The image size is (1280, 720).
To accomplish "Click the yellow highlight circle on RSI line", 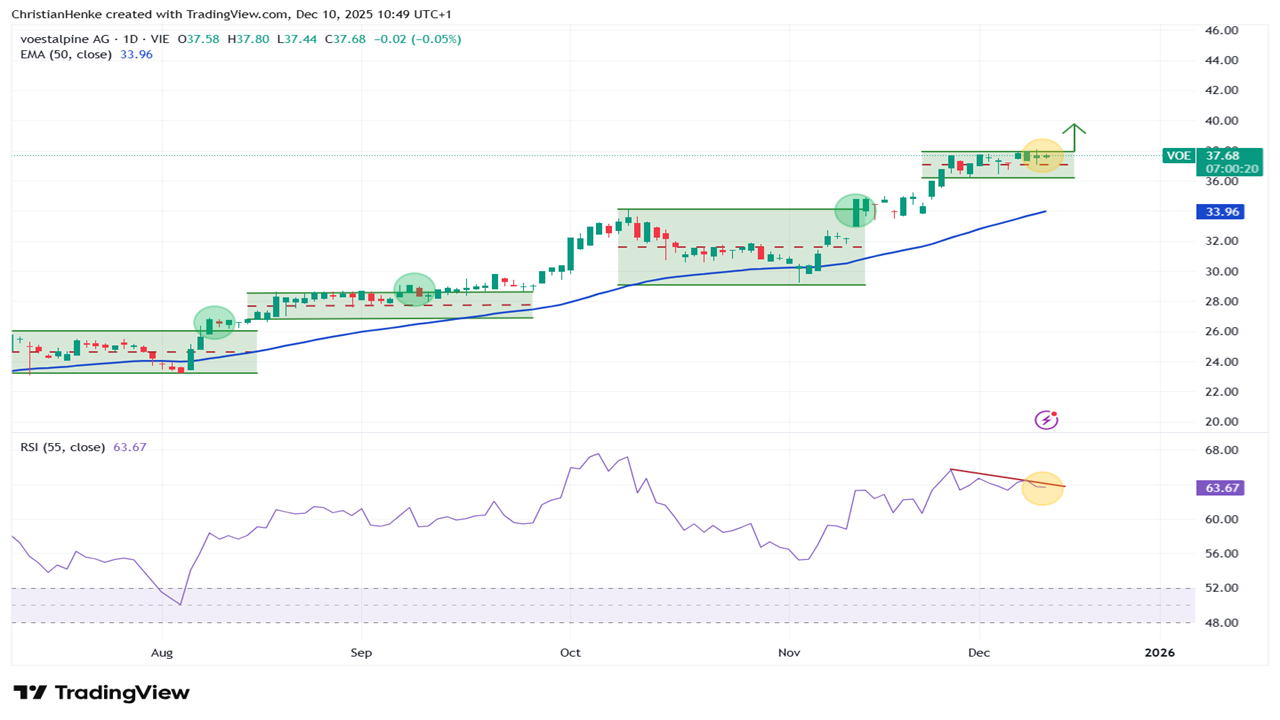I will click(x=1042, y=488).
